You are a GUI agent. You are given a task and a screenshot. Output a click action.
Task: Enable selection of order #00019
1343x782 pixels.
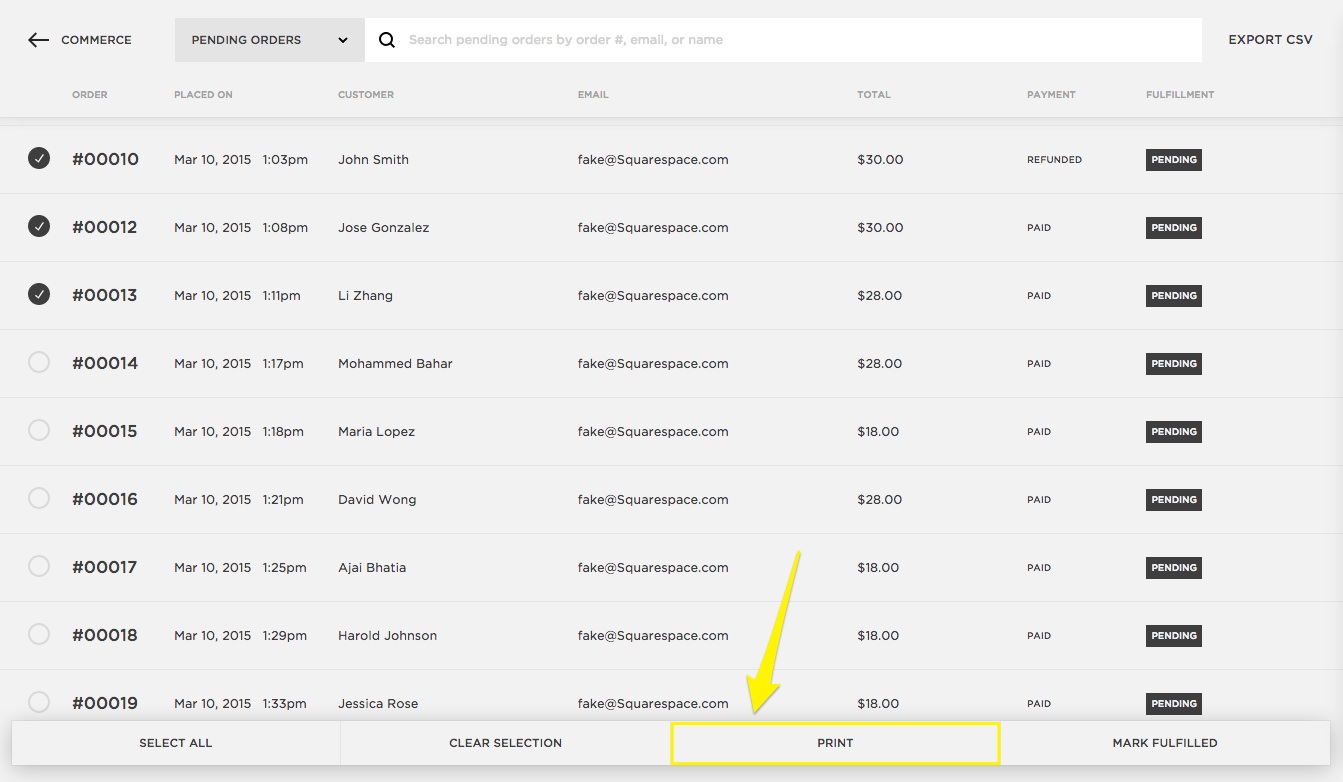pyautogui.click(x=38, y=702)
